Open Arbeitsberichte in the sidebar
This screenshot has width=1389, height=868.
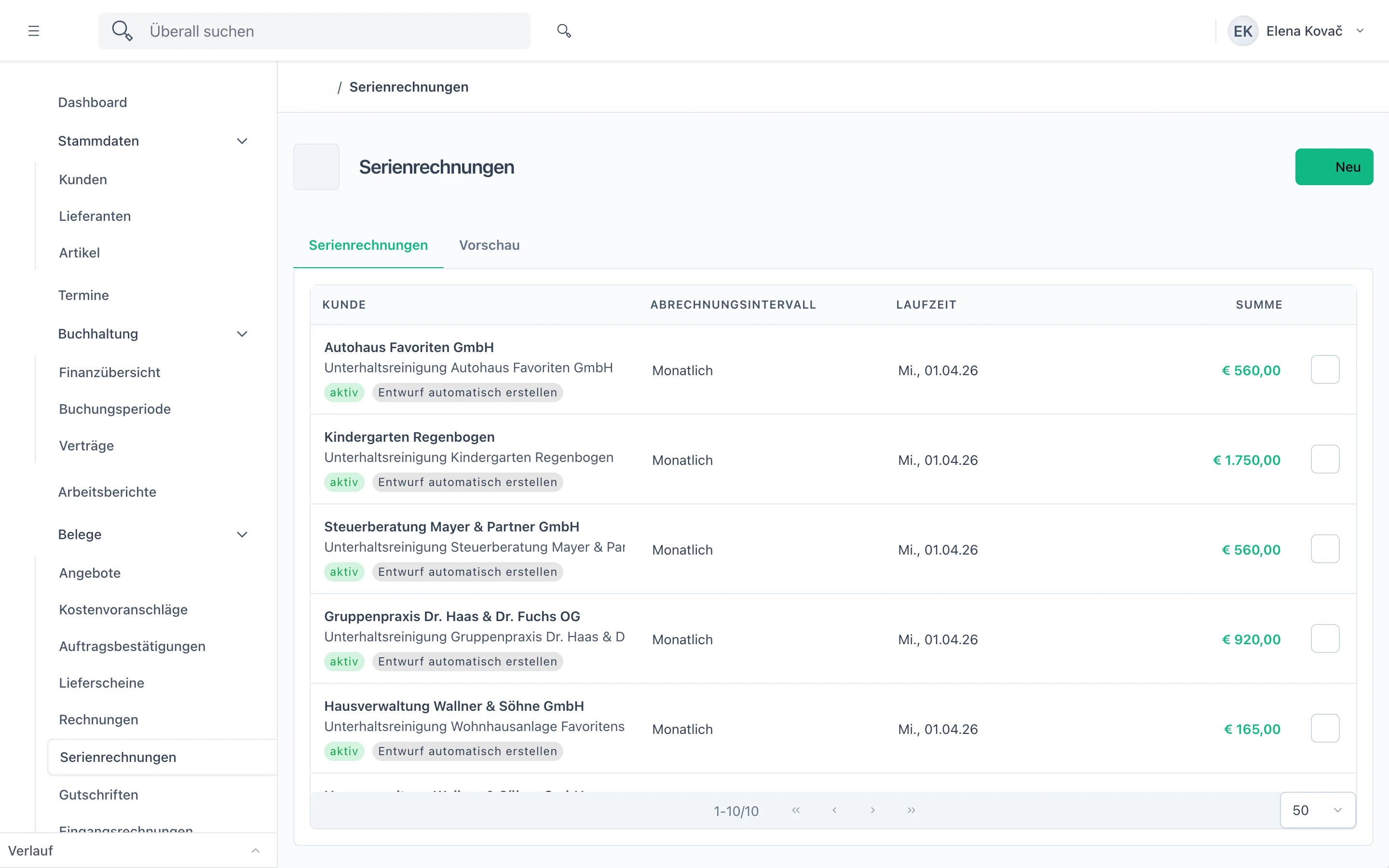(107, 492)
